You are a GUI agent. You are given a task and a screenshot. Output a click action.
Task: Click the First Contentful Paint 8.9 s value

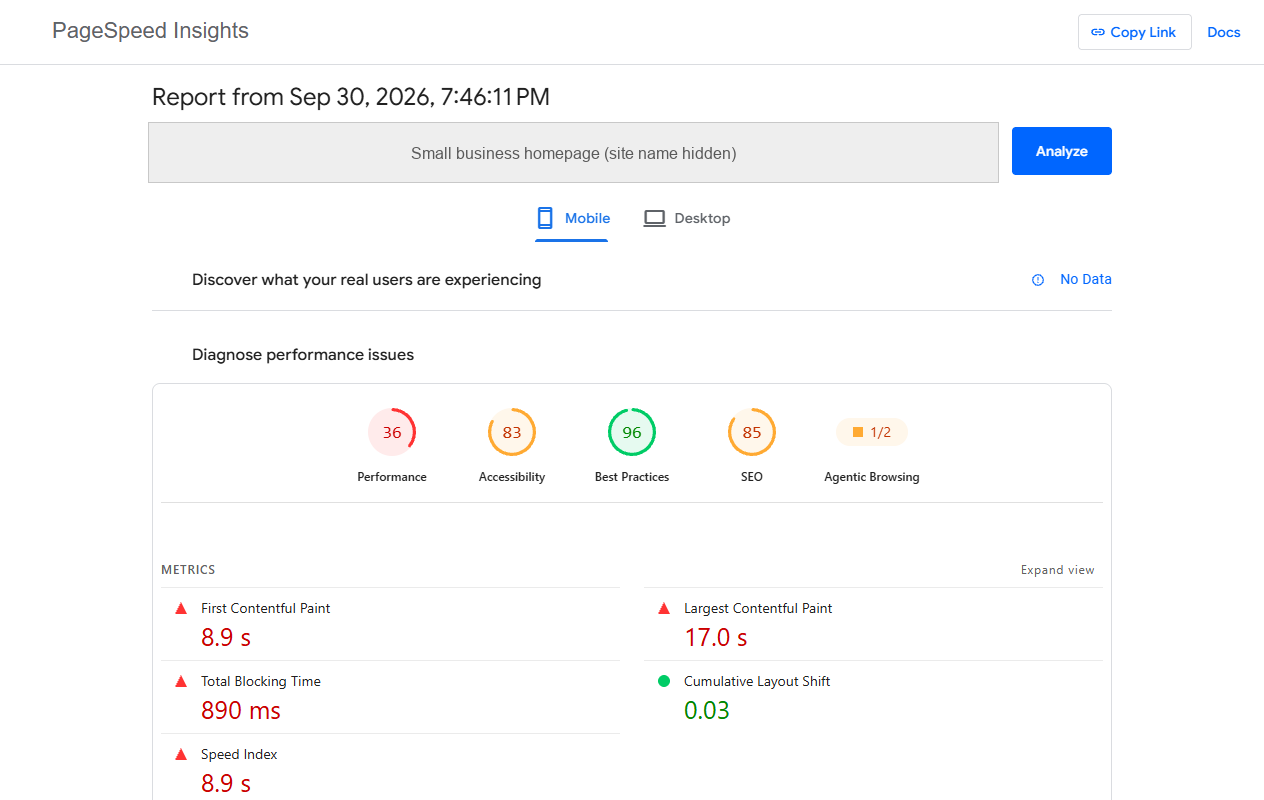coord(226,637)
